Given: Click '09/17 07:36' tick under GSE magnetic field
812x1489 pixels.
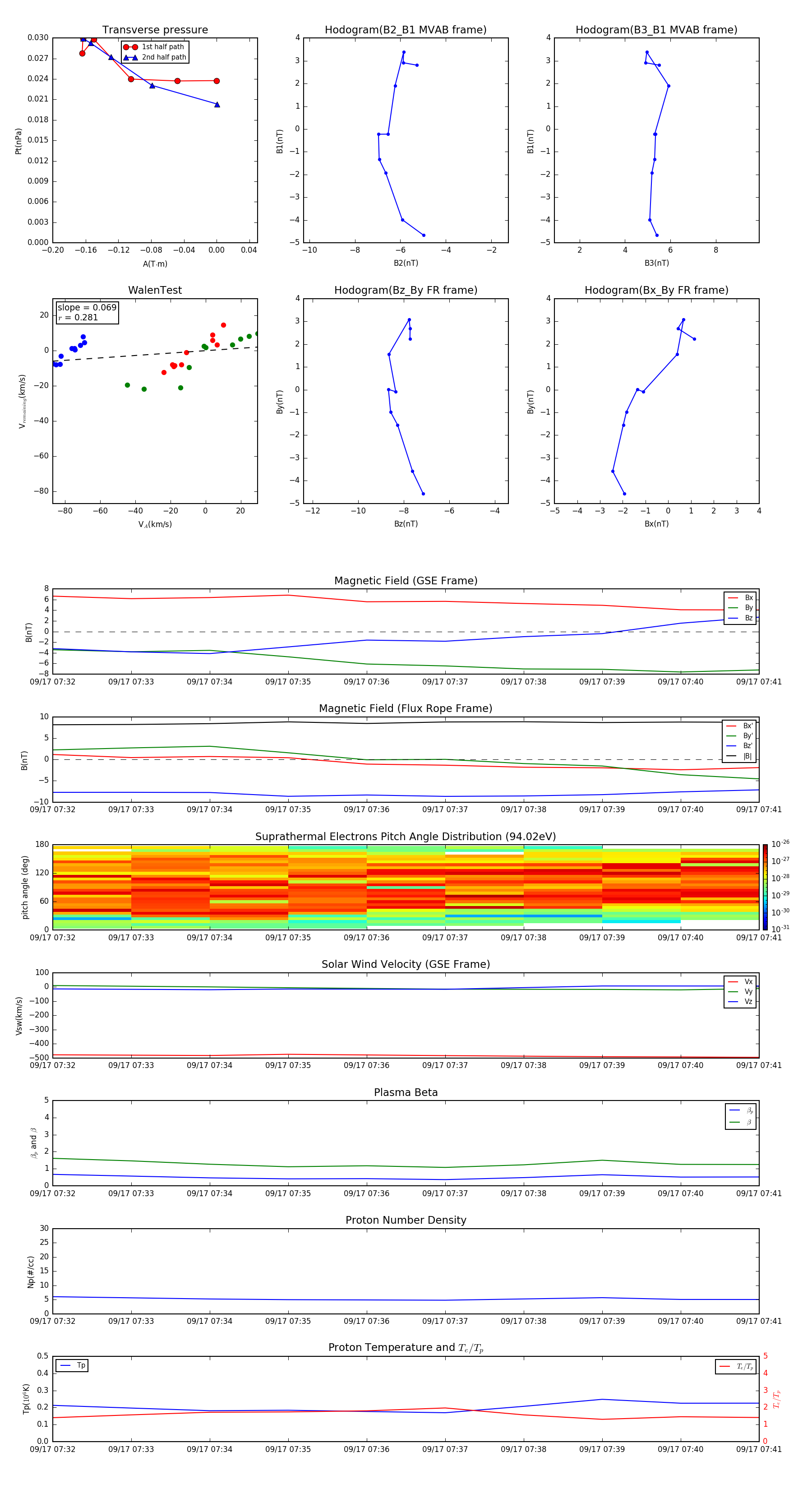Looking at the screenshot, I should (x=366, y=682).
